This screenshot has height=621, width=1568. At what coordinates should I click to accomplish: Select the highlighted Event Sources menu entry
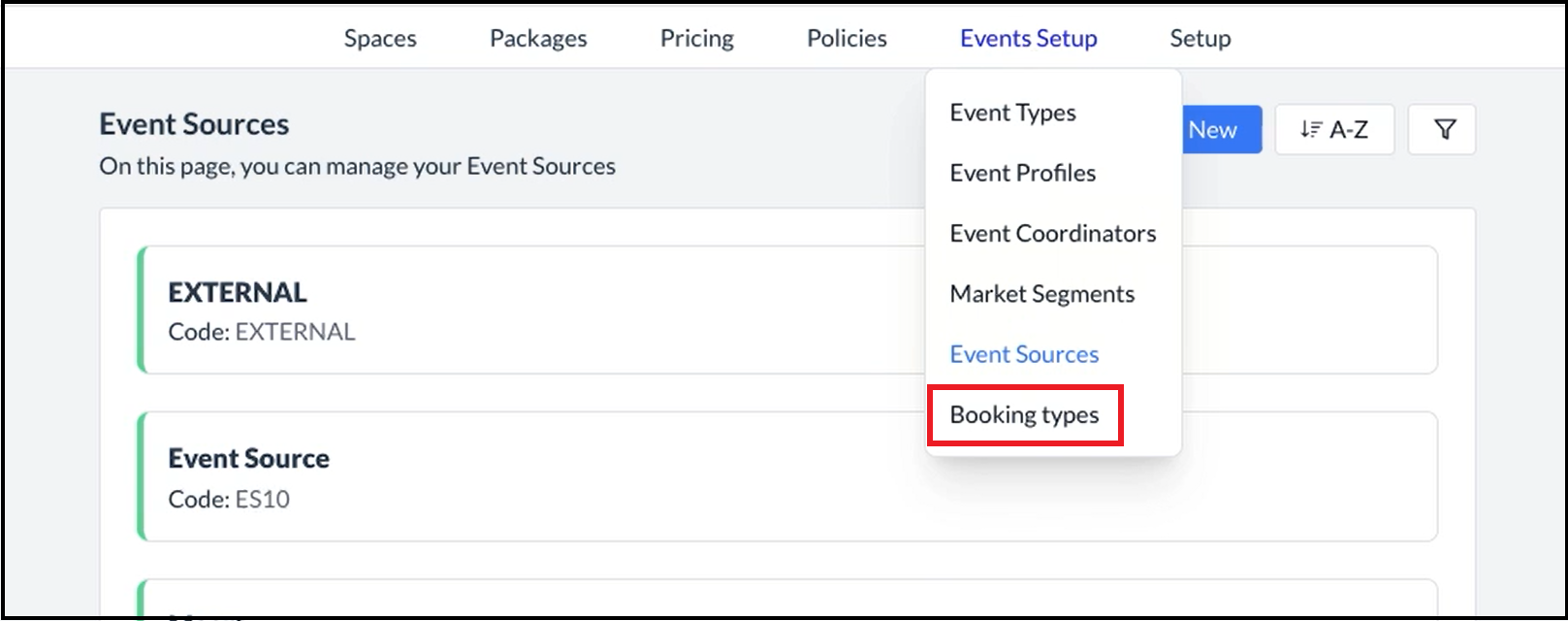coord(1024,354)
